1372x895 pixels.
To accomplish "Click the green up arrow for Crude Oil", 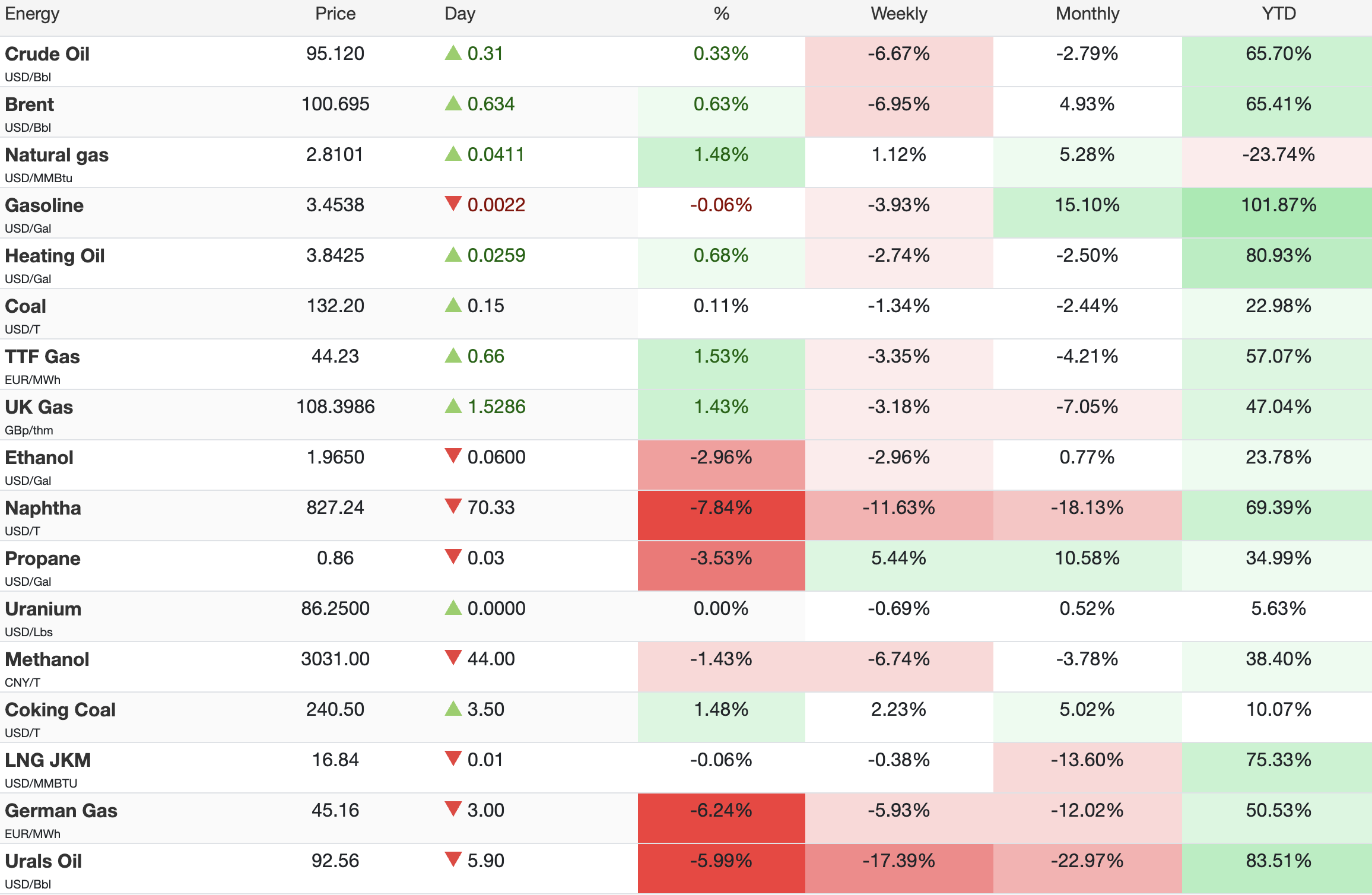I will point(453,53).
